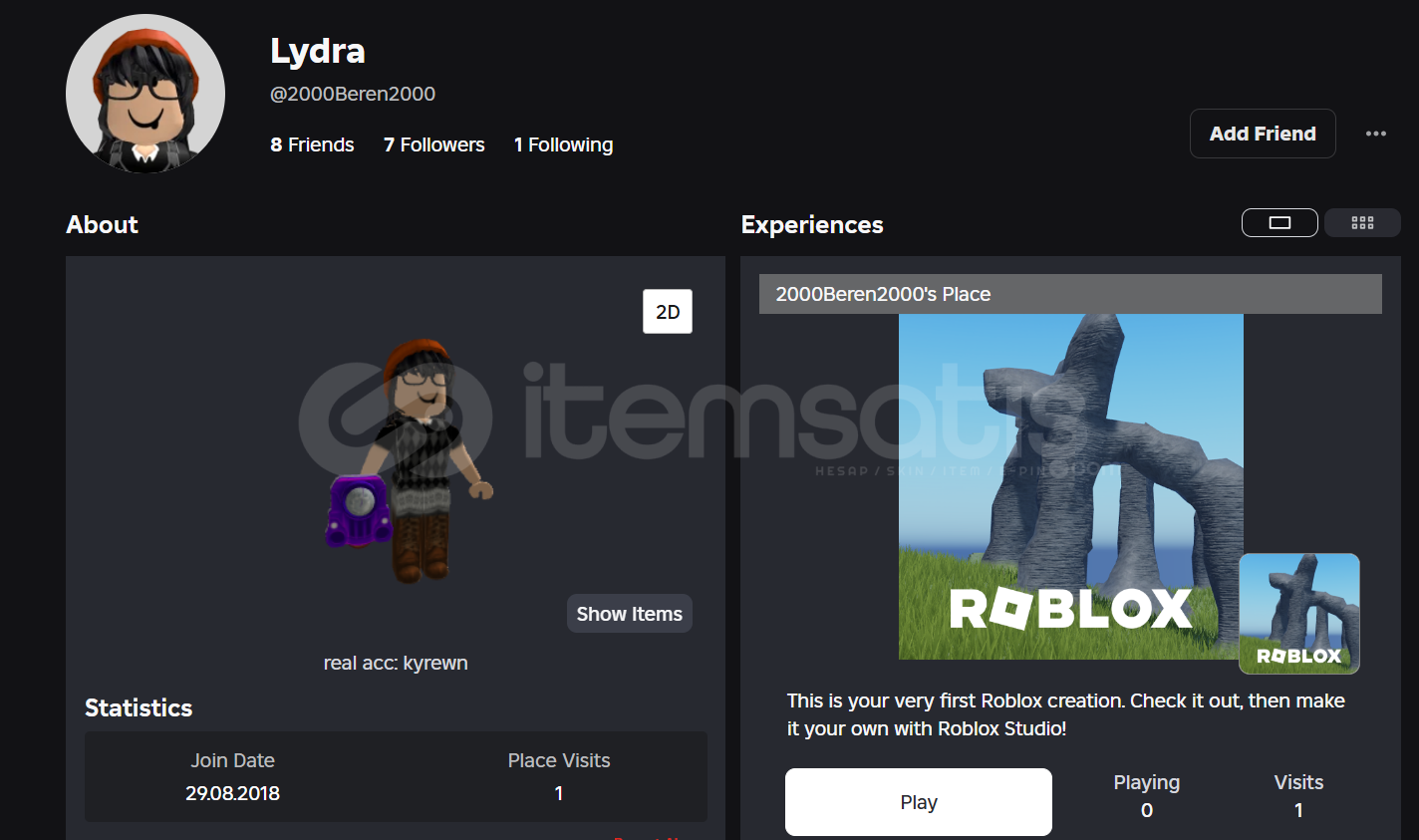Click the bio text 'real acc: kyrewn'
Viewport: 1419px width, 840px height.
coord(396,663)
